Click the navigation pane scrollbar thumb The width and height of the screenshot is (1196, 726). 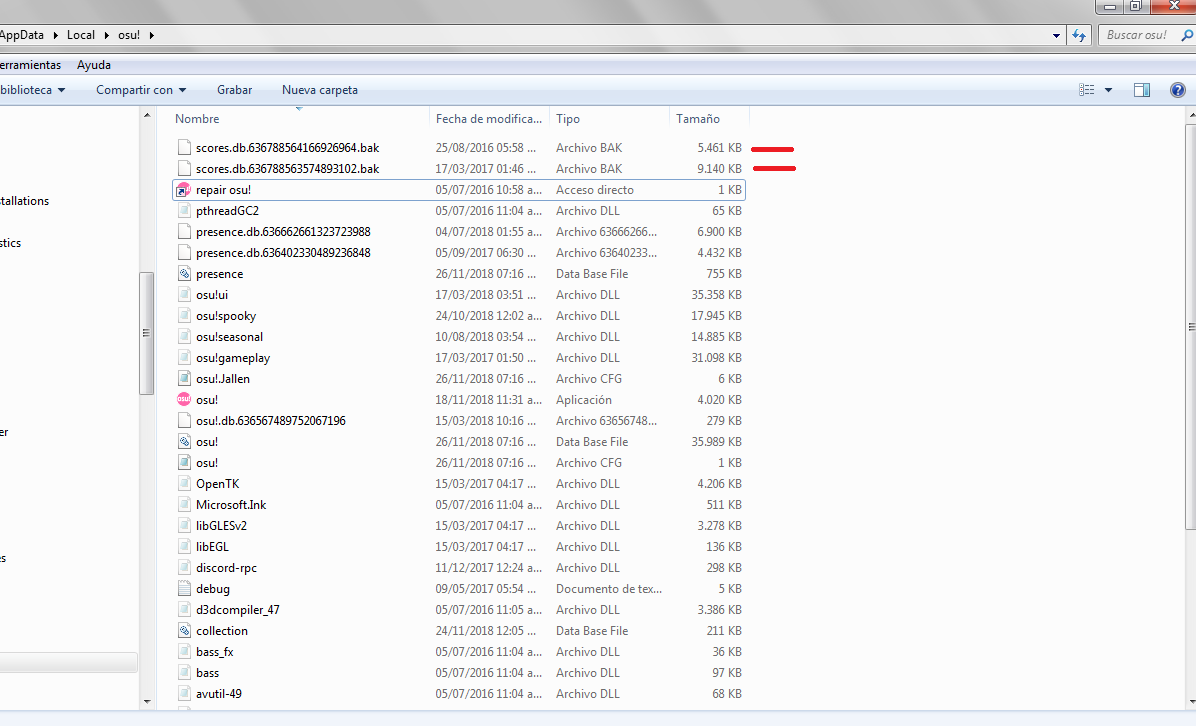click(146, 333)
